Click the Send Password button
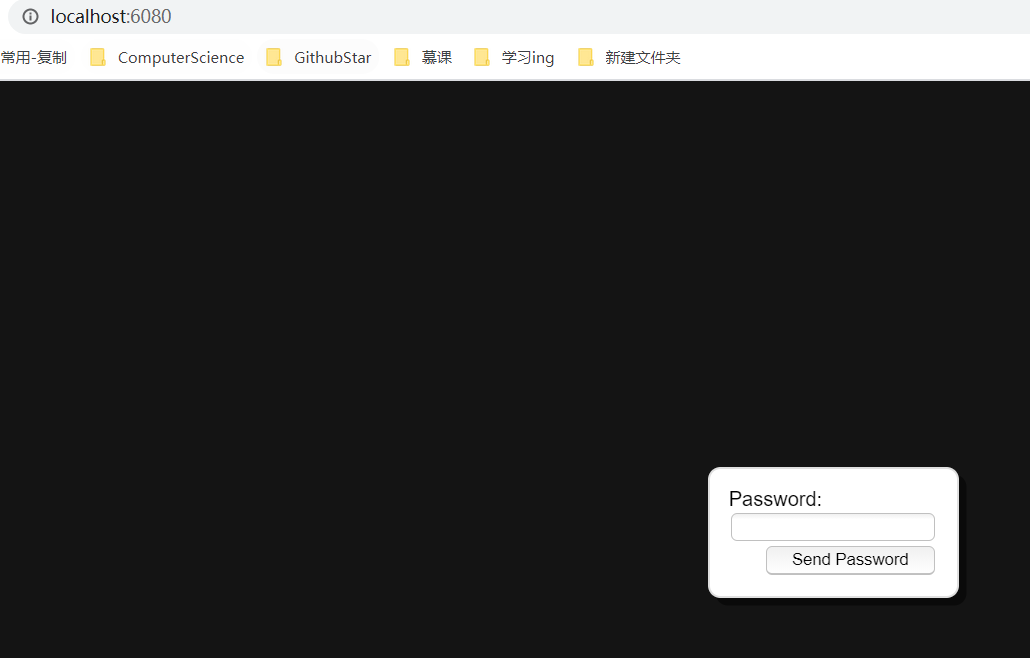Screen dimensions: 1030x658 850,560
